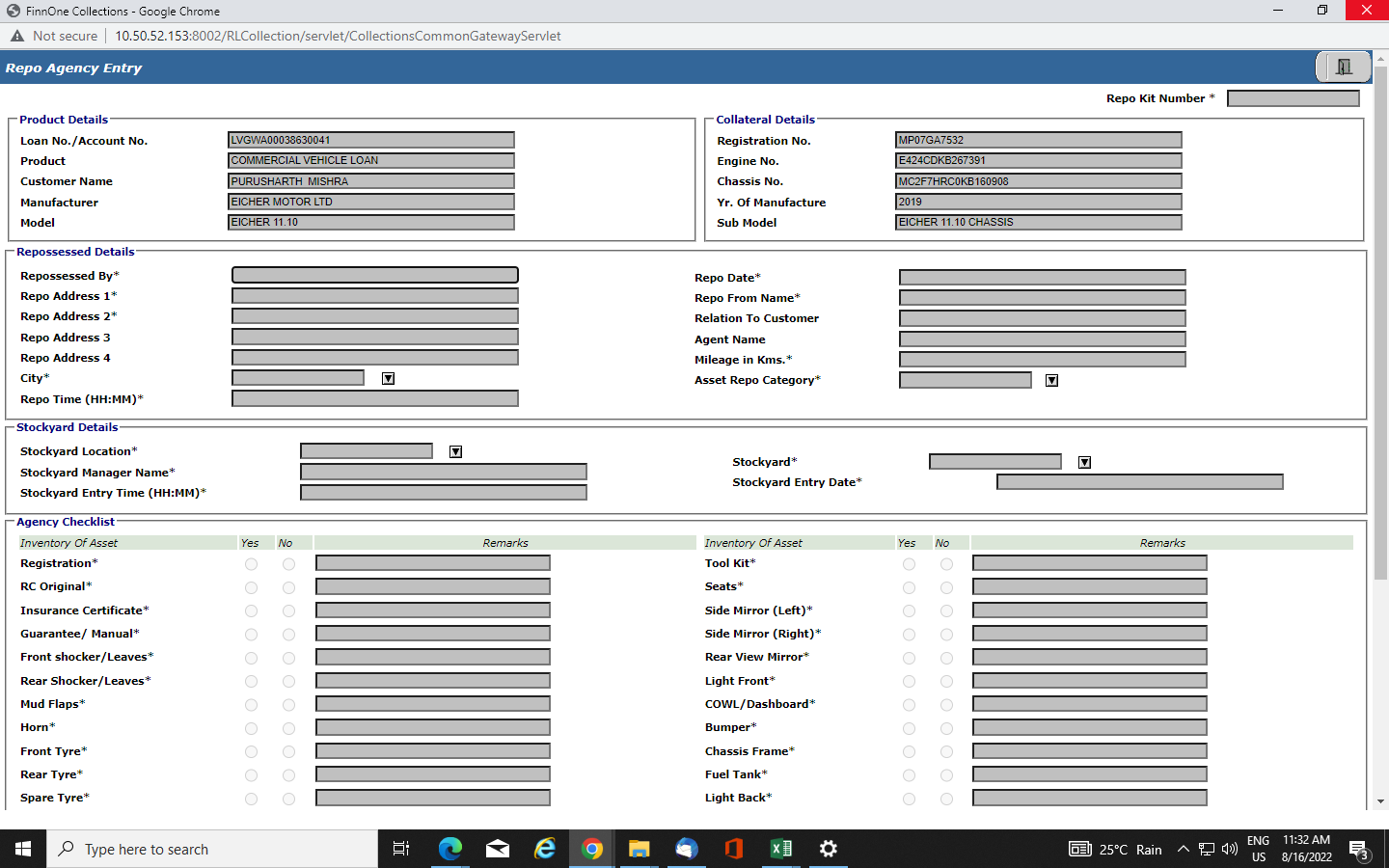This screenshot has width=1389, height=868.
Task: Click the page's vertical scrollbar down arrow
Action: tap(1380, 800)
